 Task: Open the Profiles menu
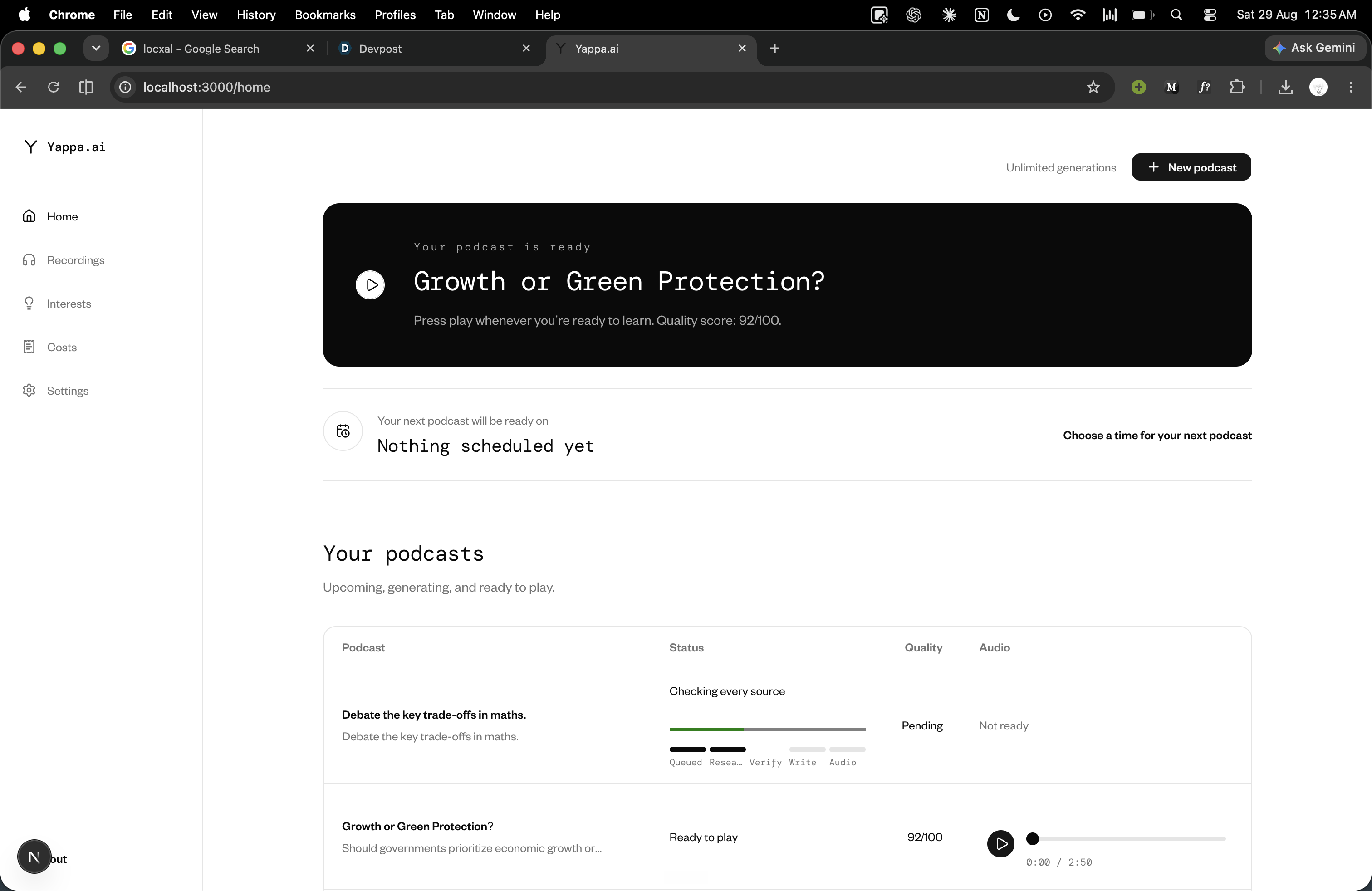point(395,15)
